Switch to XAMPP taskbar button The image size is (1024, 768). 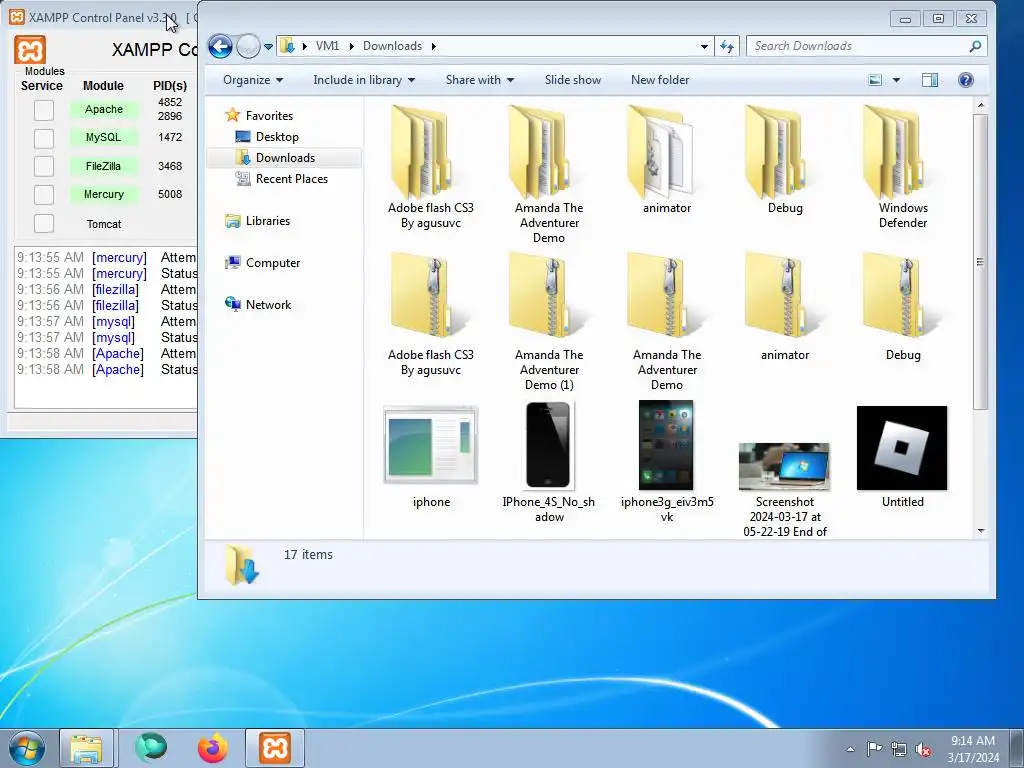coord(275,748)
